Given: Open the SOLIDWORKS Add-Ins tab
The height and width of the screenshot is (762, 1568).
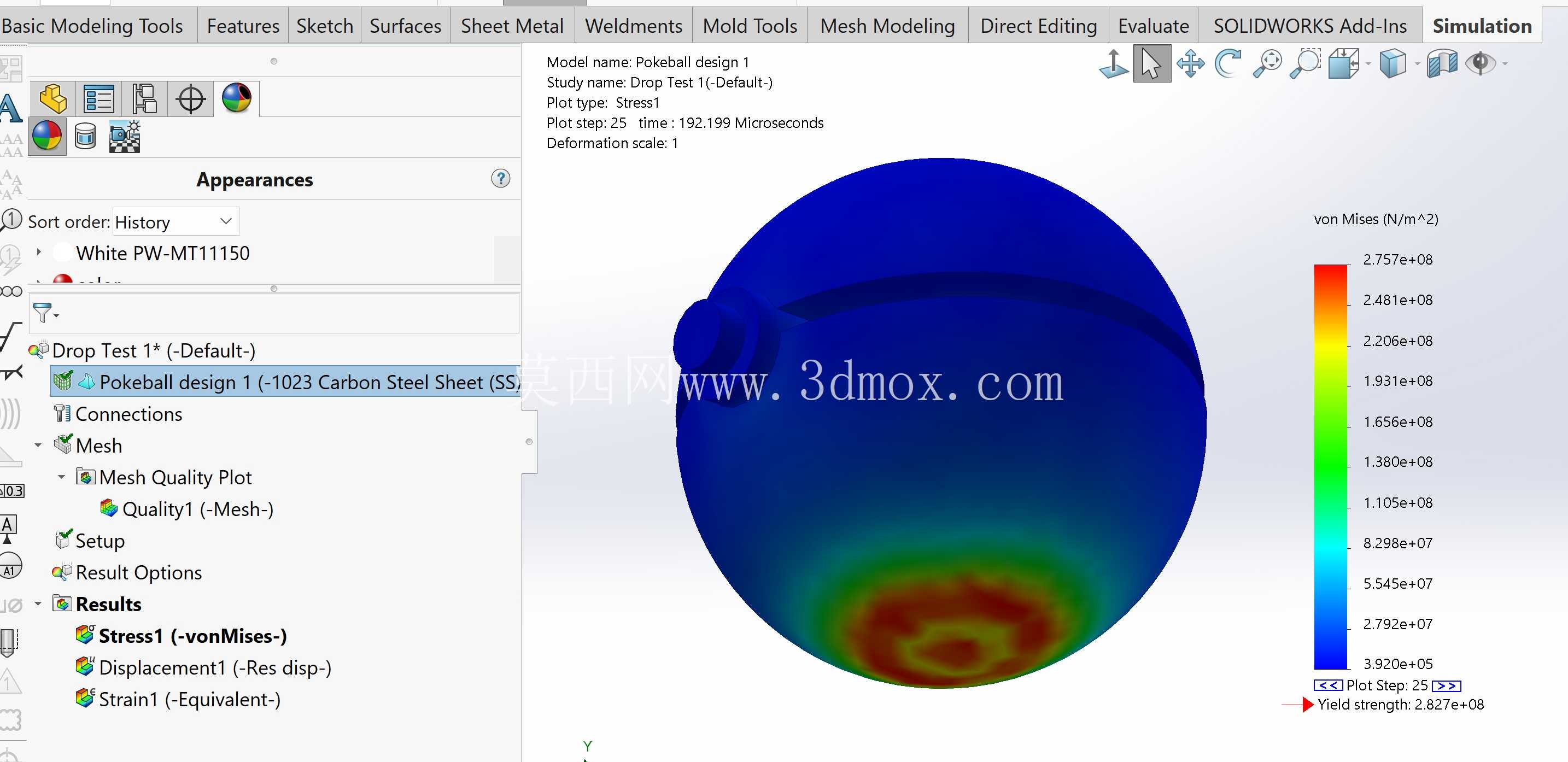Looking at the screenshot, I should tap(1310, 26).
